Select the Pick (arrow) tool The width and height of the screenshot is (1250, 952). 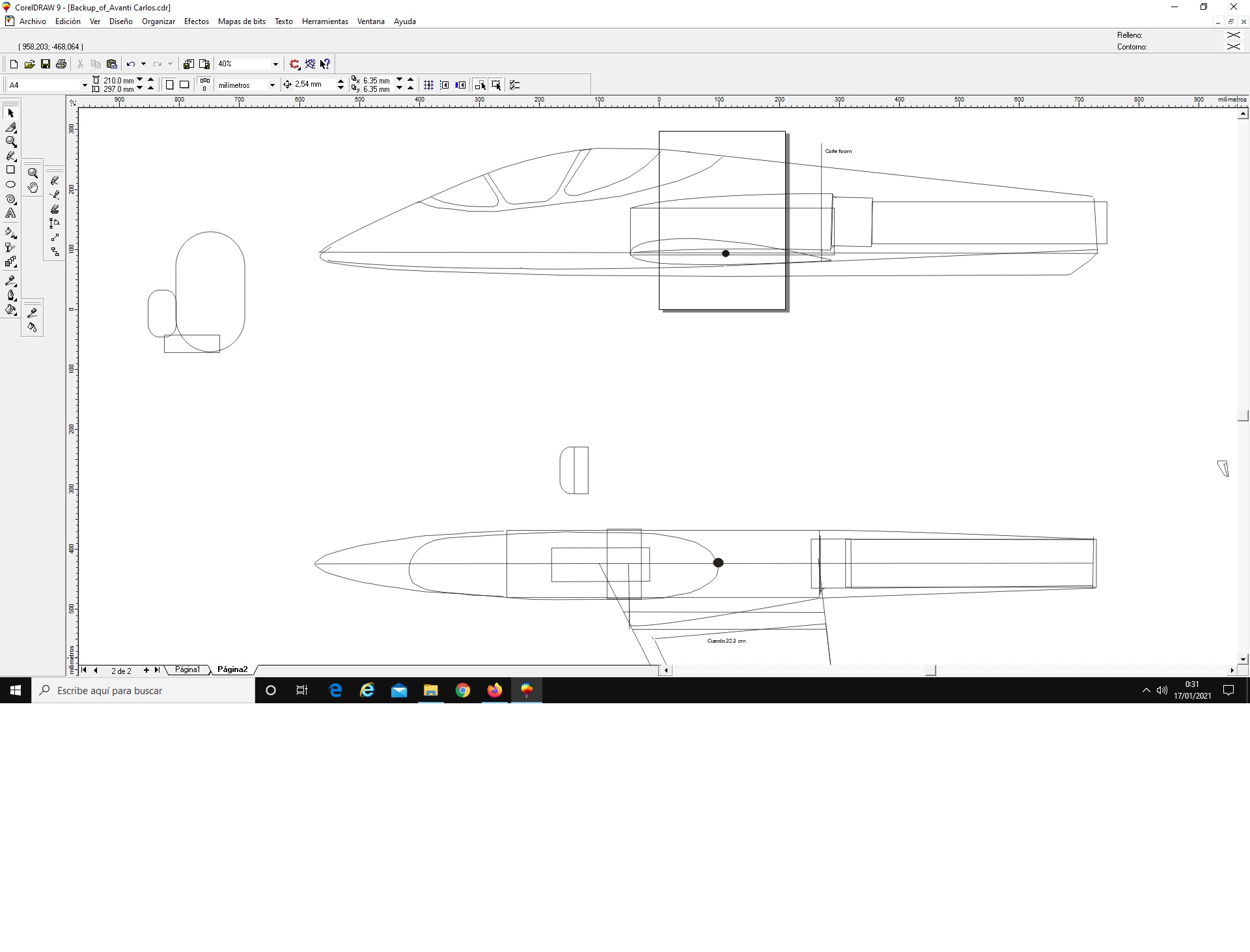point(10,113)
